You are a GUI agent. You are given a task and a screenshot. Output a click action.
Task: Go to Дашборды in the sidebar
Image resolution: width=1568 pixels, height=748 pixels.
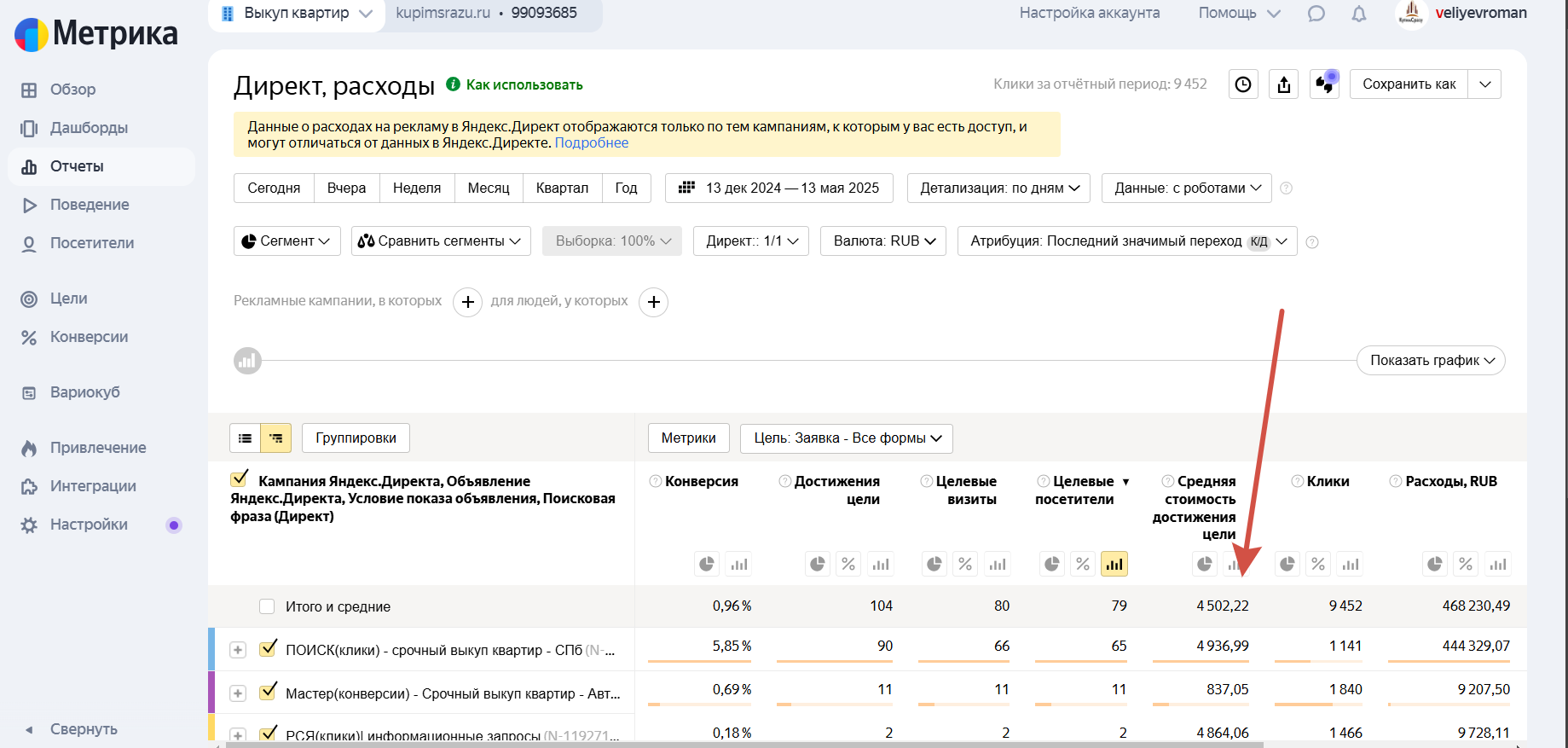[89, 128]
